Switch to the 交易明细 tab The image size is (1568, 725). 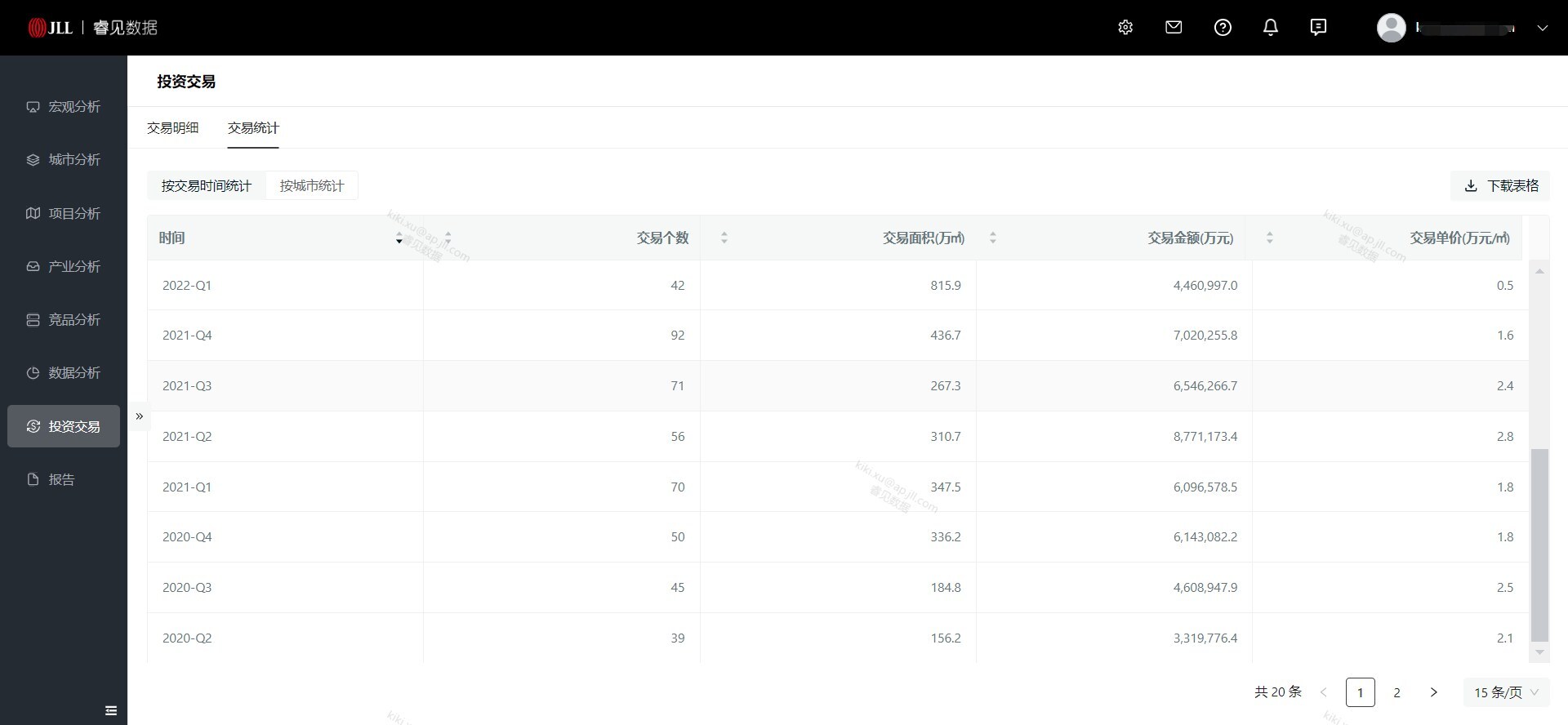[x=173, y=128]
